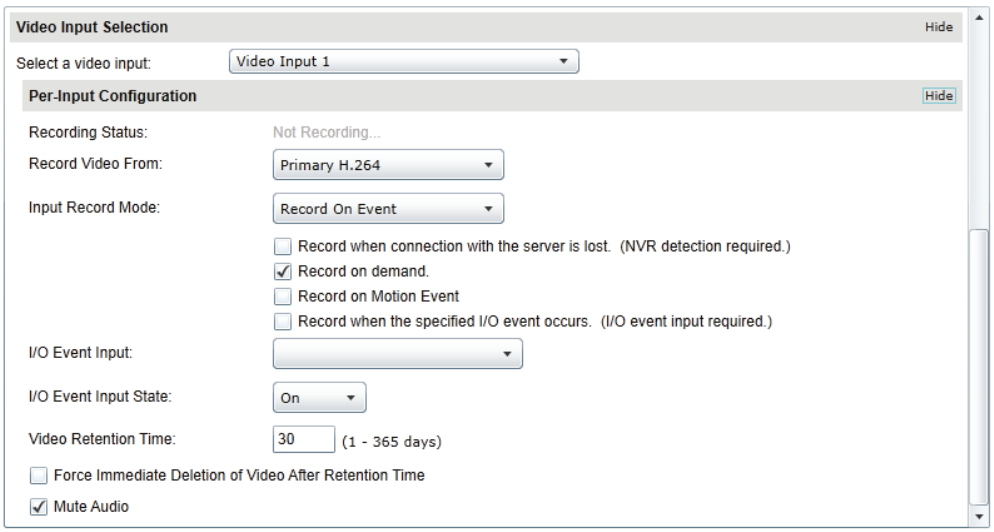Screen dimensions: 994x532
Task: Hide the Video Input Selection section
Action: 938,27
